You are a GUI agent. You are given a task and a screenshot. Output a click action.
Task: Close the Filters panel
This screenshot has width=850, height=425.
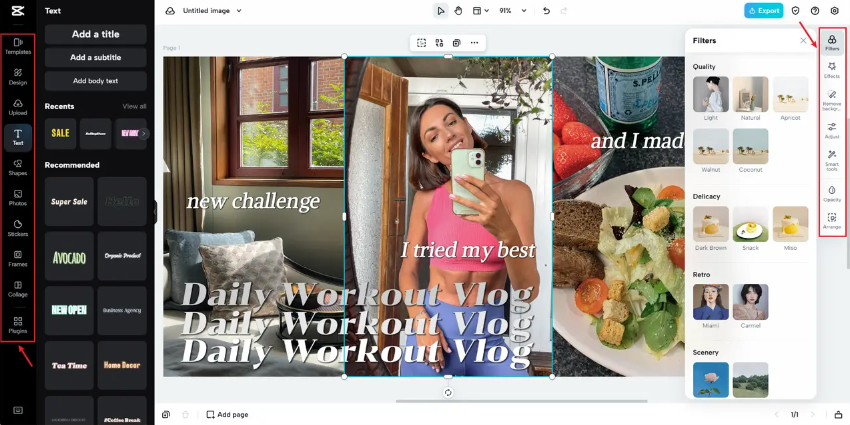click(803, 41)
